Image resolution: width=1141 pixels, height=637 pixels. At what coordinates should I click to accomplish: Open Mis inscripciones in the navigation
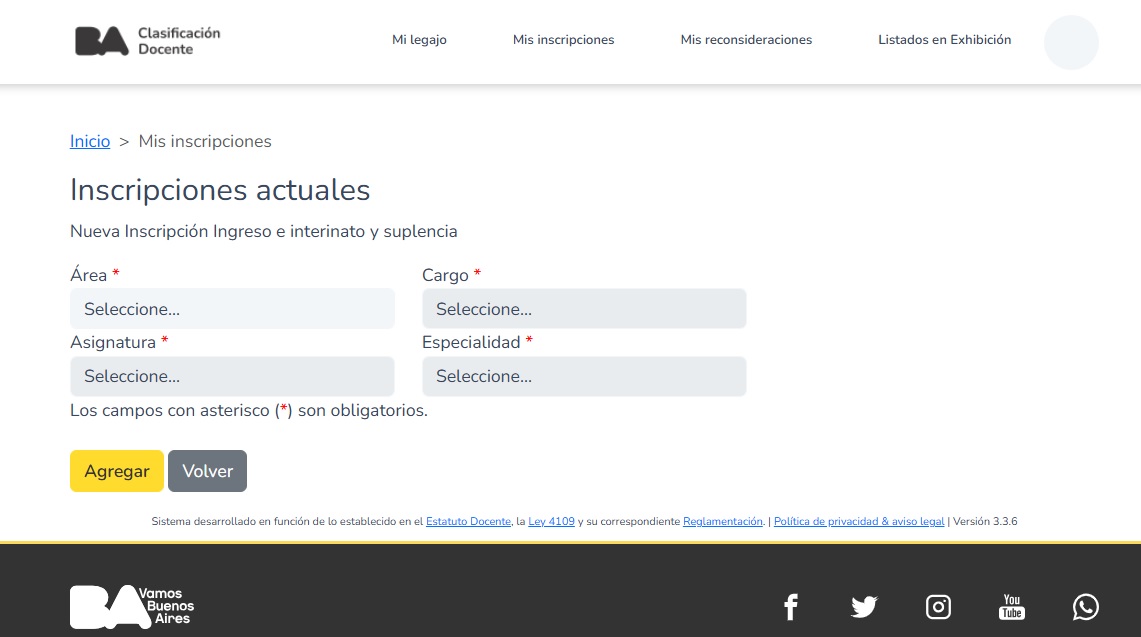click(563, 40)
